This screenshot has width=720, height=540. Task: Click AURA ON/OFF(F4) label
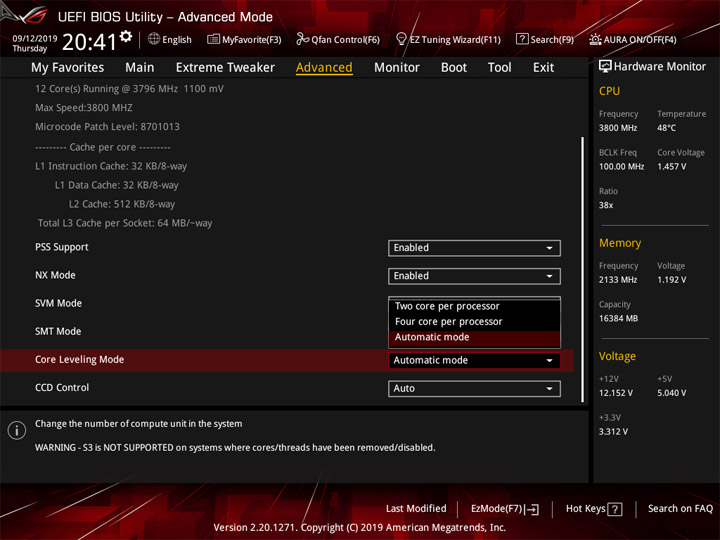[x=640, y=40]
